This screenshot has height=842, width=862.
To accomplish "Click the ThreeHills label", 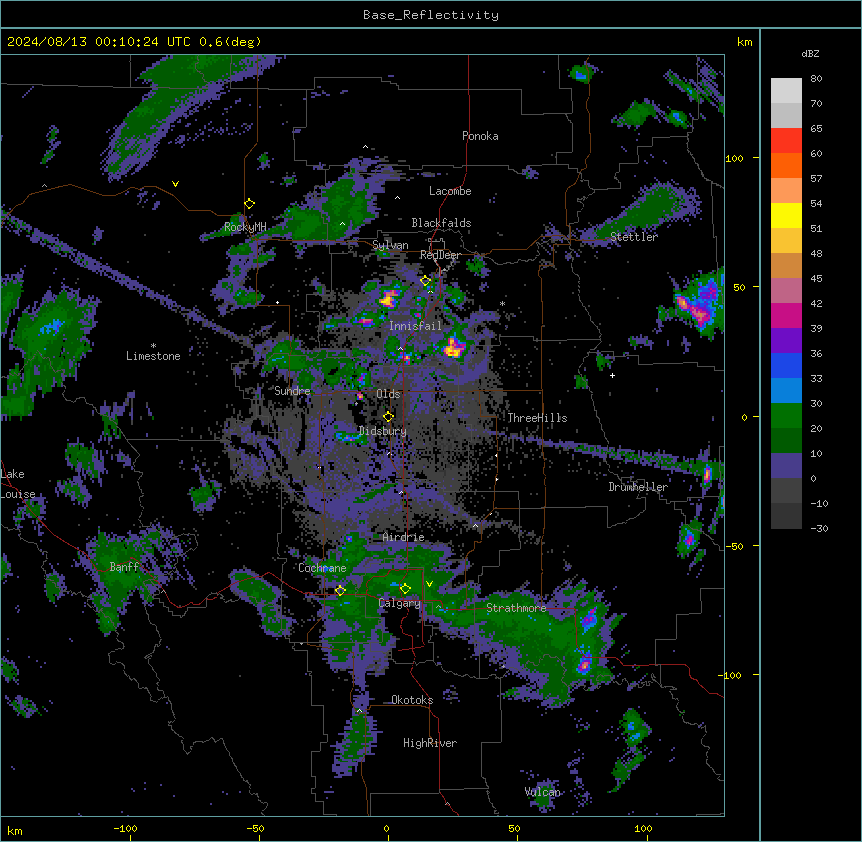I will 537,418.
